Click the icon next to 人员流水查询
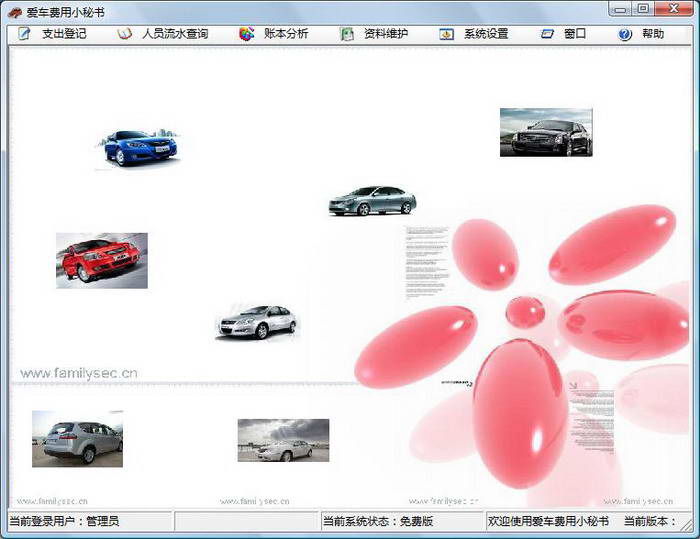Viewport: 700px width, 539px height. pyautogui.click(x=125, y=34)
